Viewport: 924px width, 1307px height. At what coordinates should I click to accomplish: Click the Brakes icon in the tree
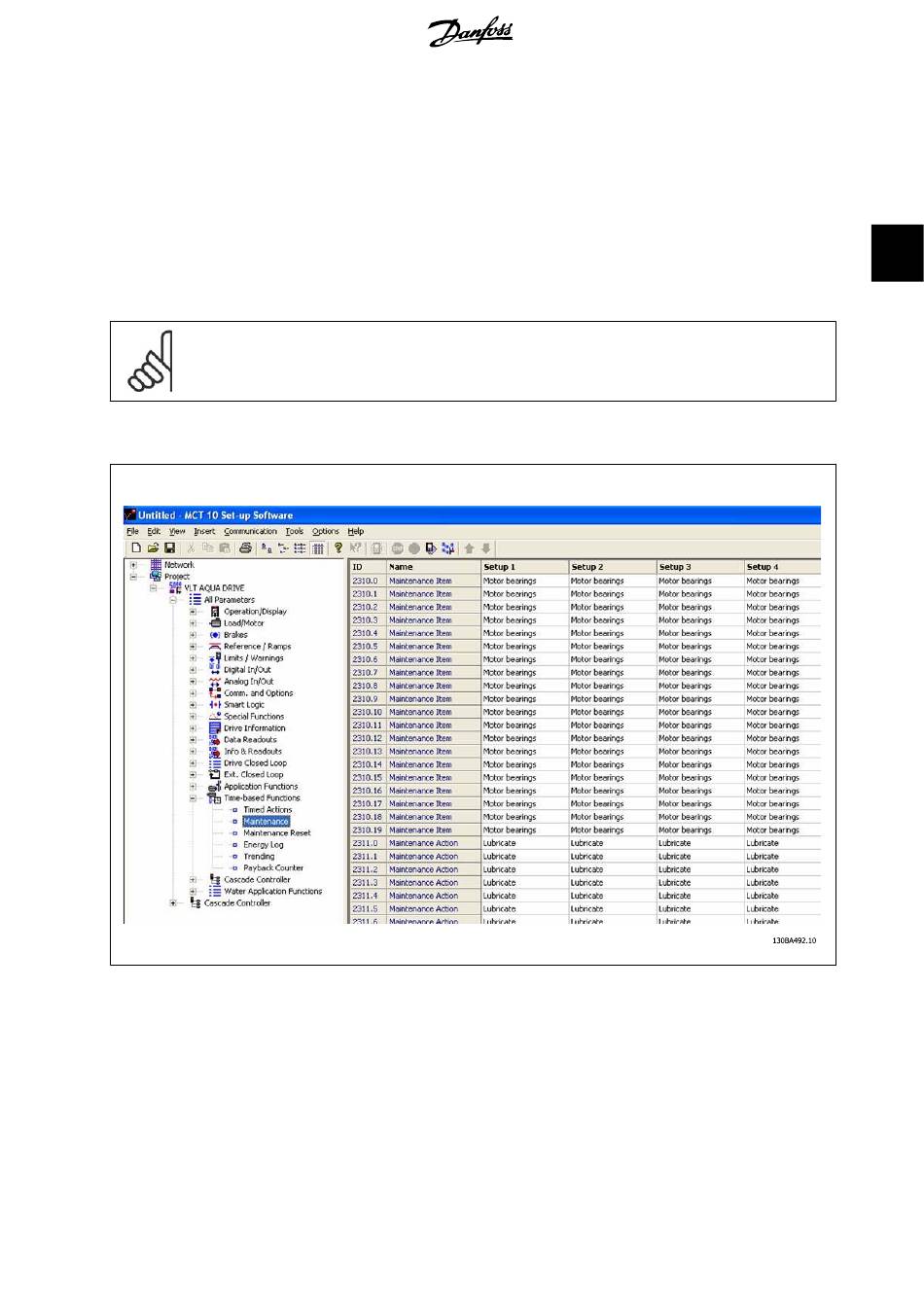tap(215, 635)
